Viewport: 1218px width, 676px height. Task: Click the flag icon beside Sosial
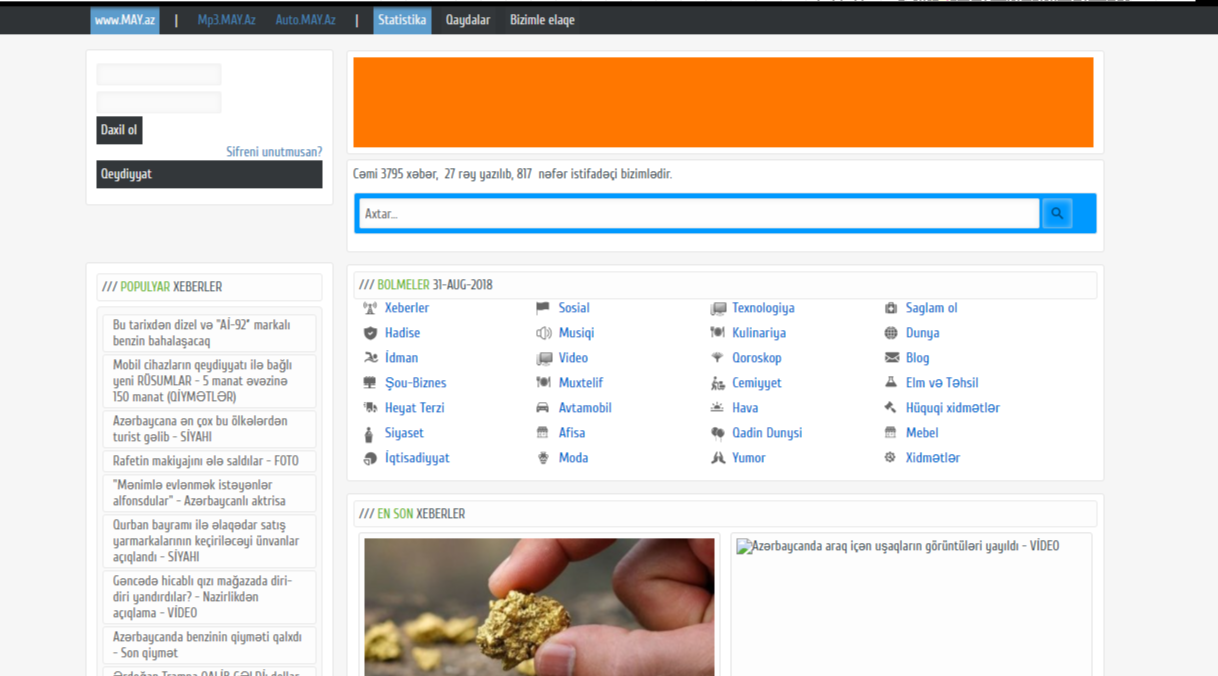pos(542,308)
